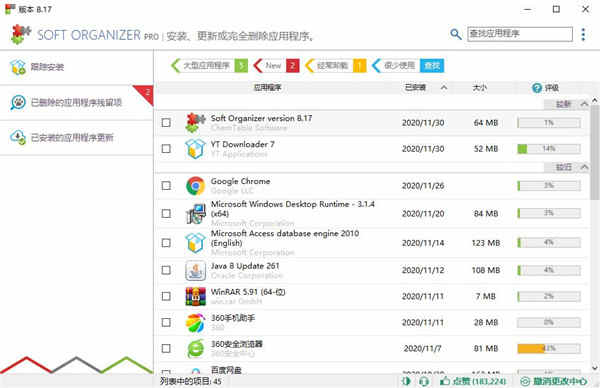Click the 123 MB size value

point(486,243)
